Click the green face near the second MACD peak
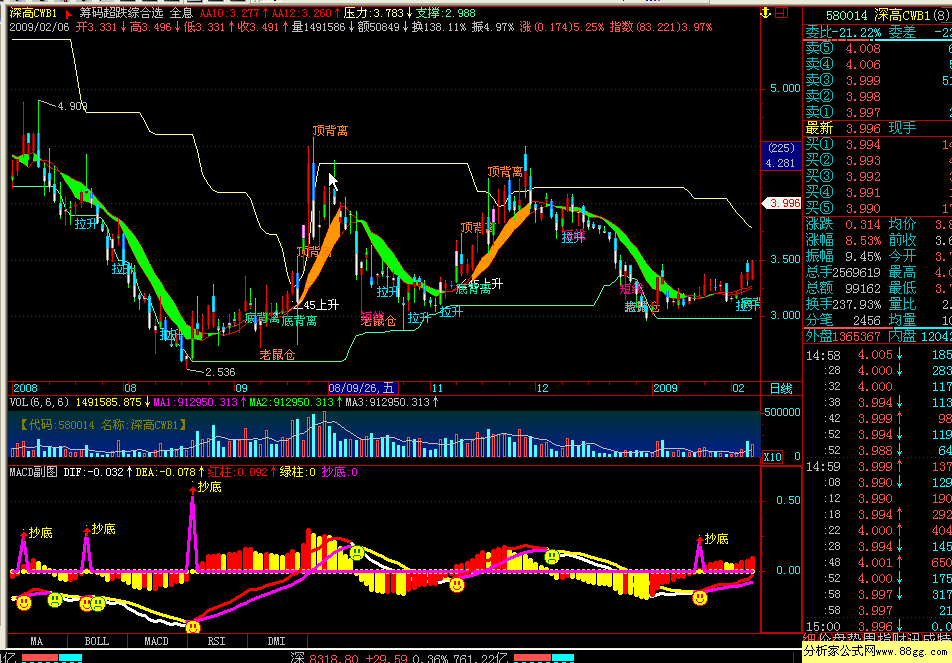 (x=551, y=556)
